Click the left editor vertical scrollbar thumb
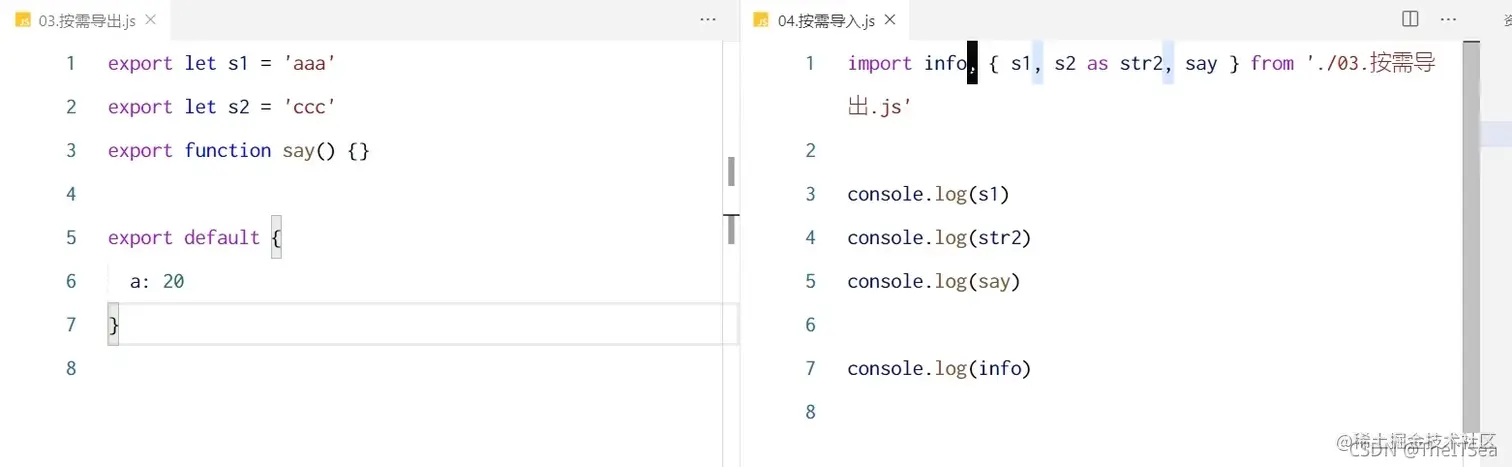This screenshot has height=467, width=1512. point(731,171)
